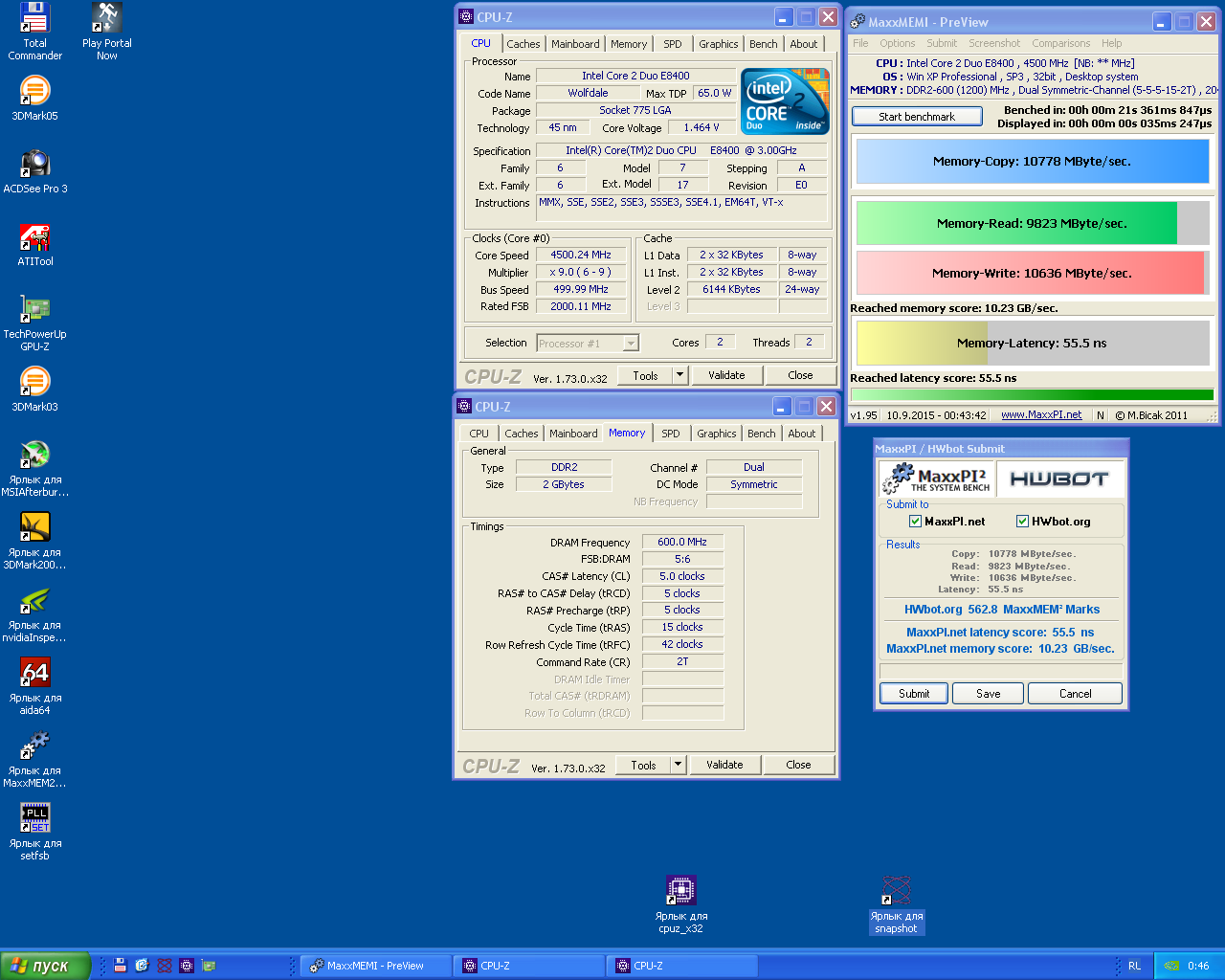Expand Tools arrow in lower CPU-Z window
Viewport: 1225px width, 980px height.
tap(679, 765)
